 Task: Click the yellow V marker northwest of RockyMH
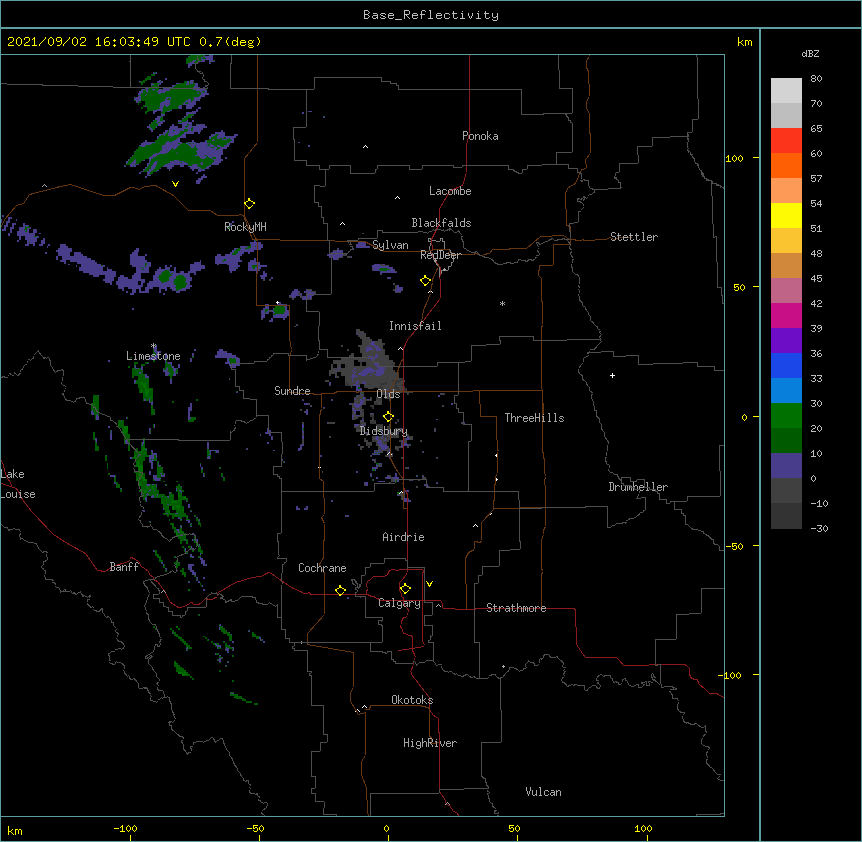[x=175, y=184]
